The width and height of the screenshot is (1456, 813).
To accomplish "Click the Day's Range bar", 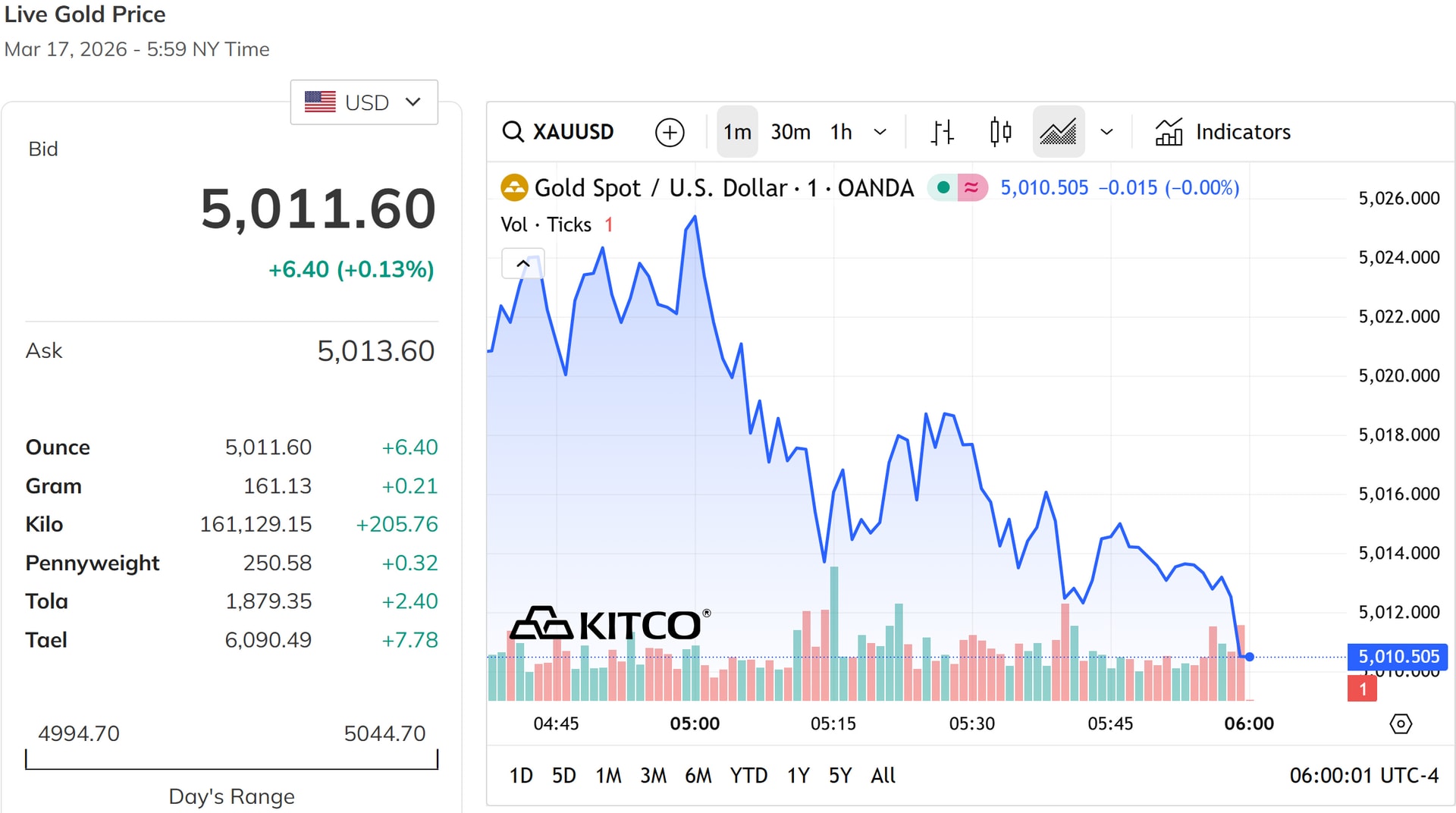I will click(231, 760).
